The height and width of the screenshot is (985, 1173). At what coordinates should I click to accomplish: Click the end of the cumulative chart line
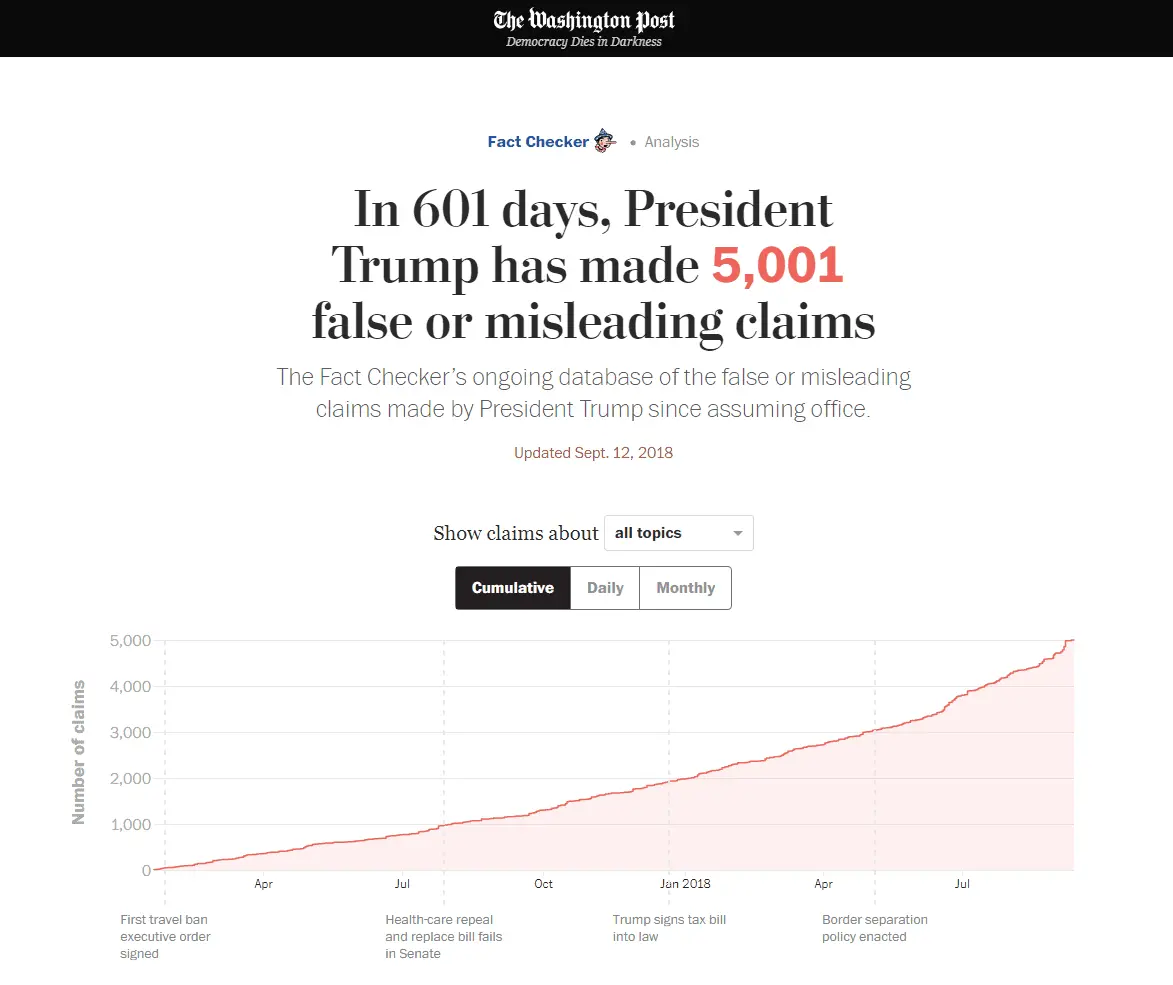1072,640
